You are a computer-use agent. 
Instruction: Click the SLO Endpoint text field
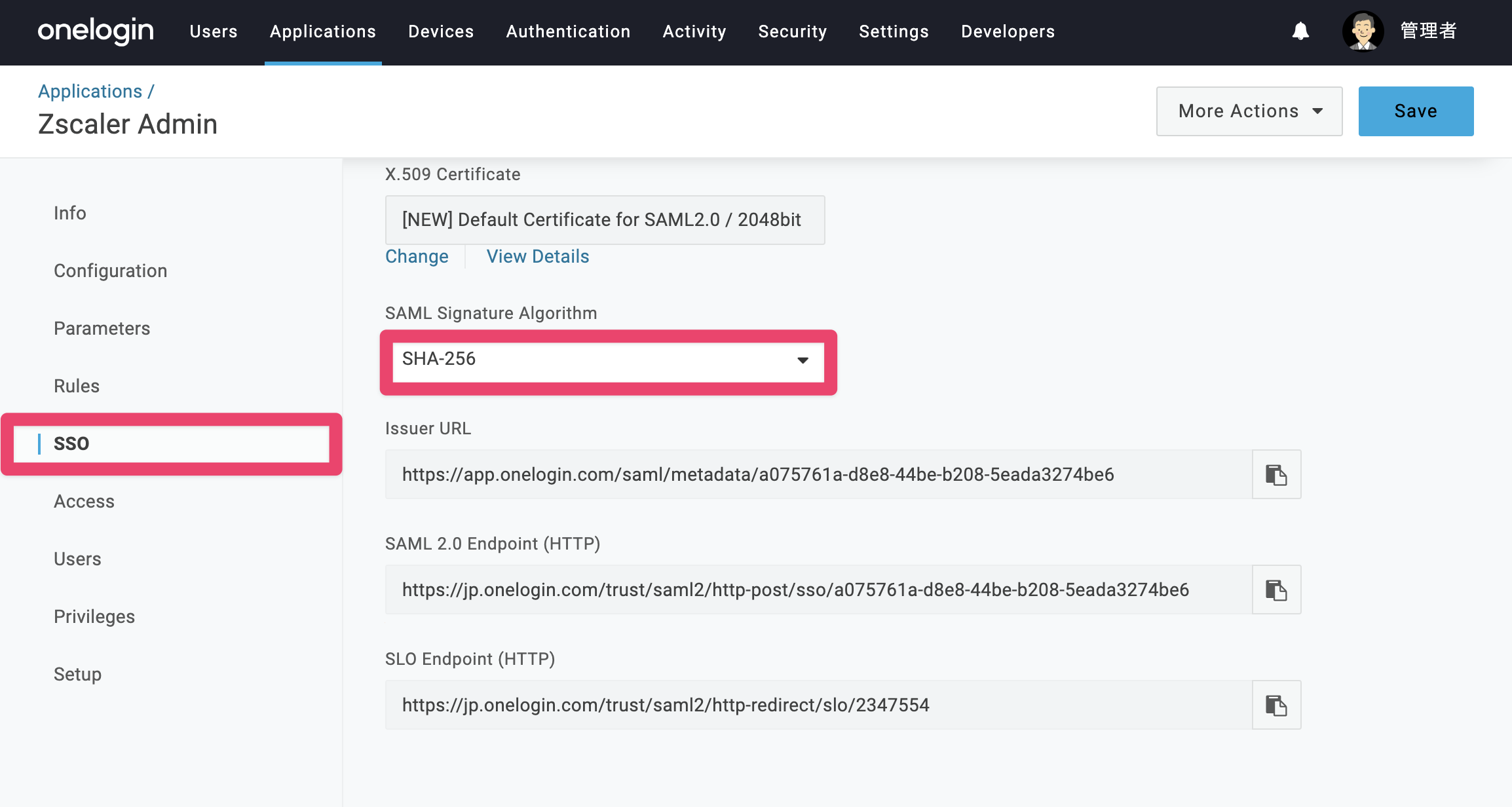[819, 705]
